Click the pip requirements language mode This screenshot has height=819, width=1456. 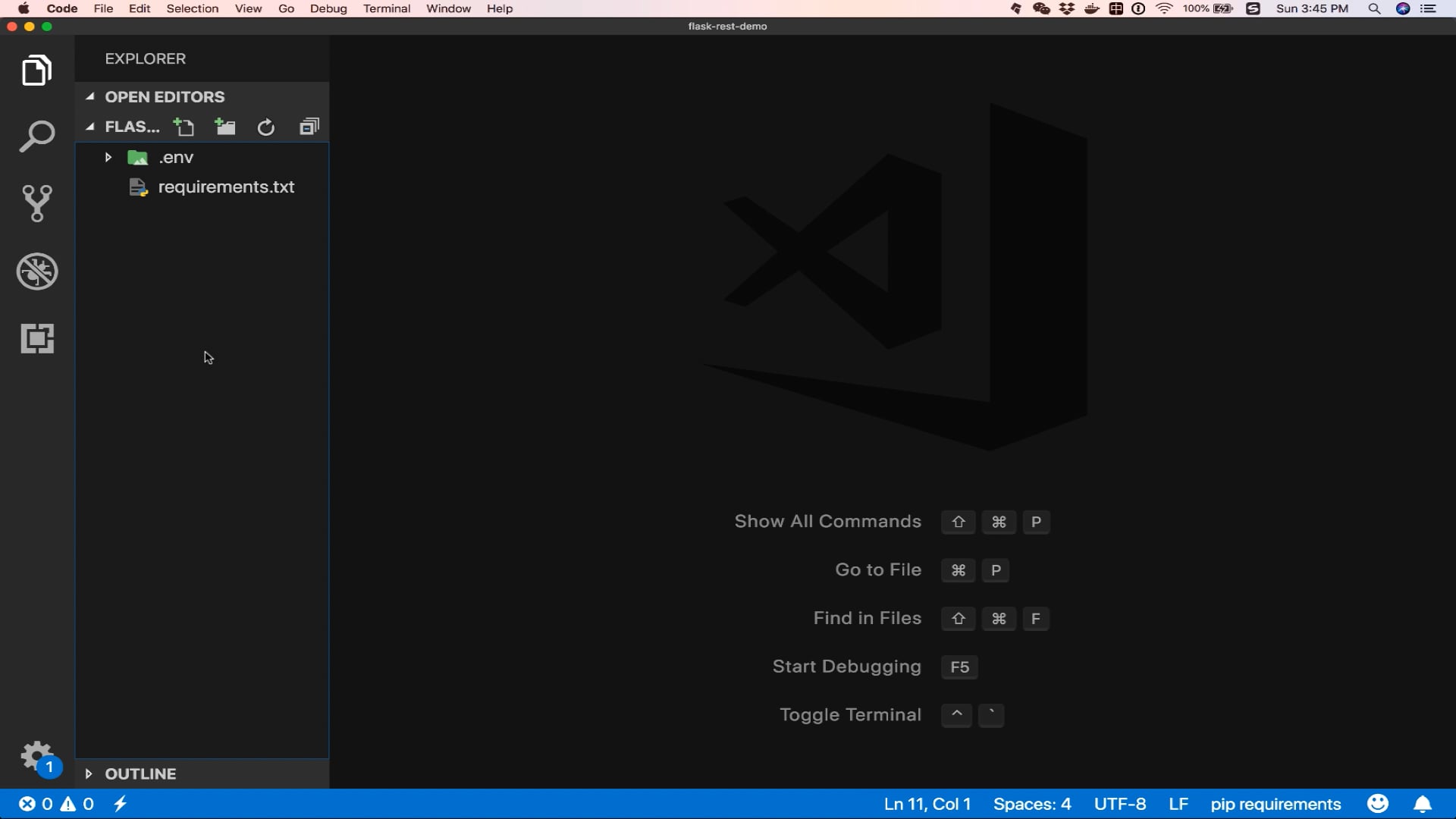[1276, 804]
